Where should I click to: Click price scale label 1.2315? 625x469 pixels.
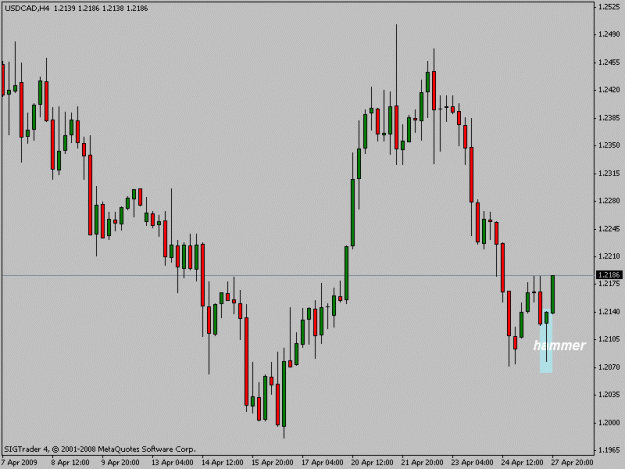click(x=609, y=173)
